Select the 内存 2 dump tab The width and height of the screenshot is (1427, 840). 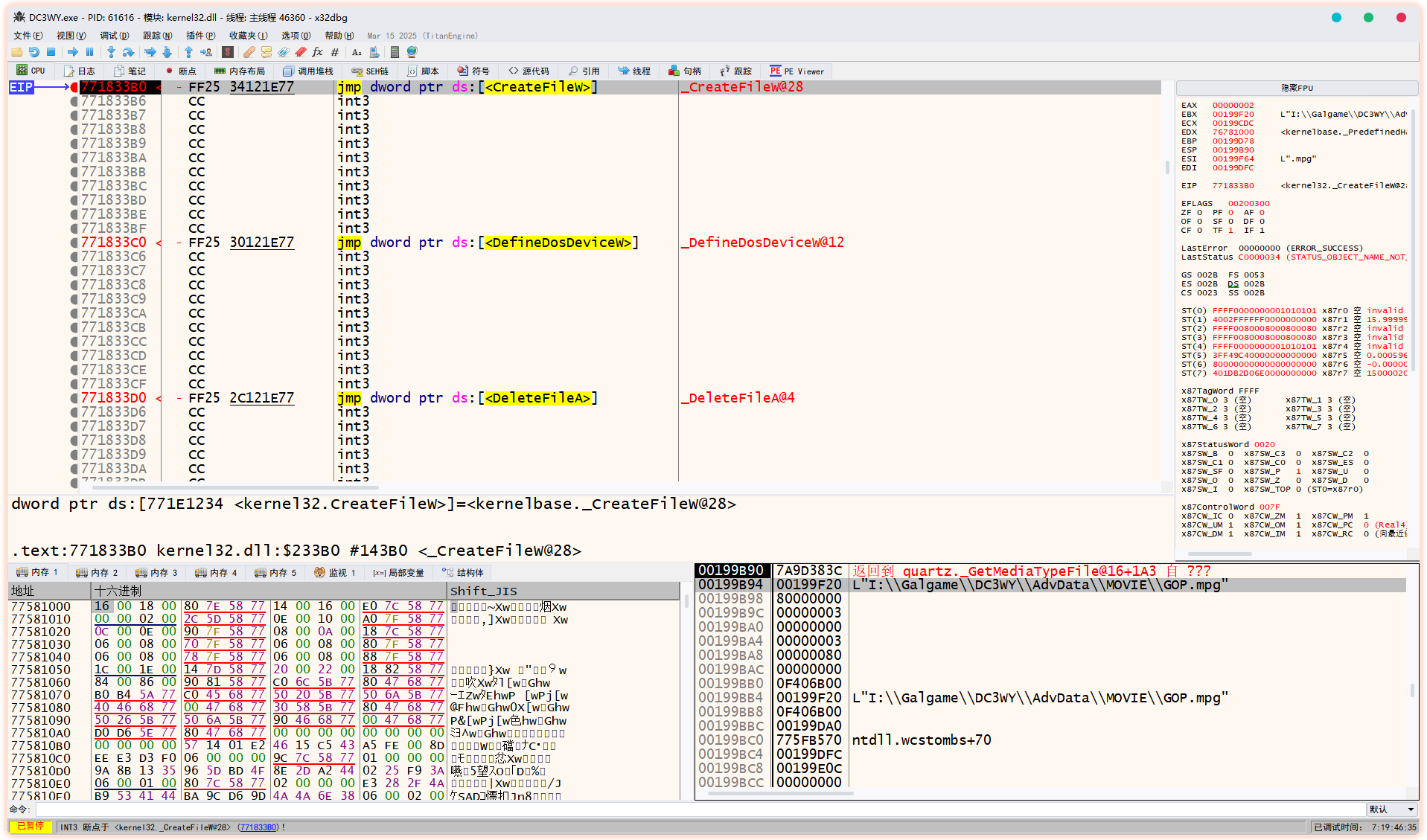(97, 573)
